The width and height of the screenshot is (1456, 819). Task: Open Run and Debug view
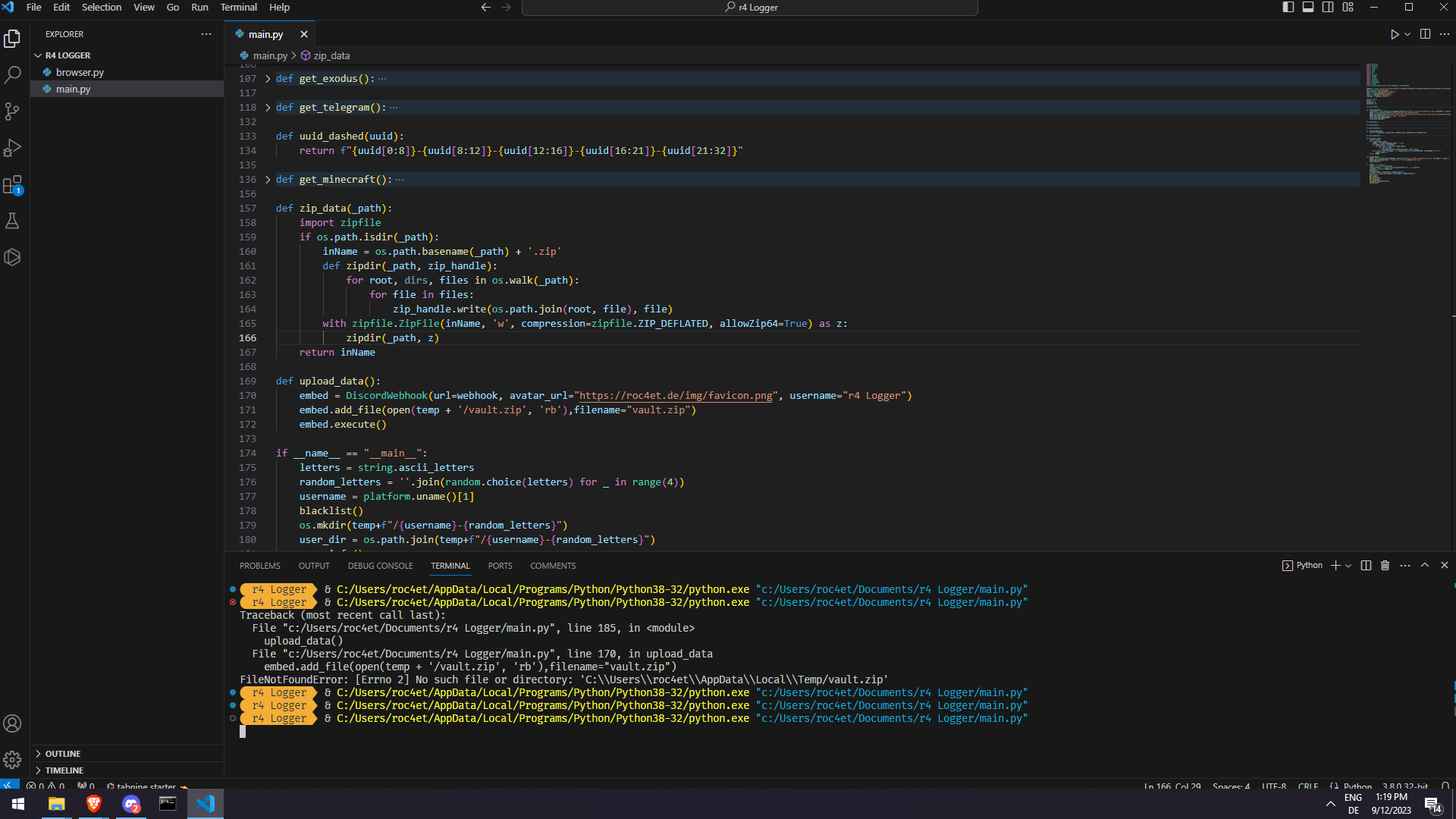tap(12, 148)
